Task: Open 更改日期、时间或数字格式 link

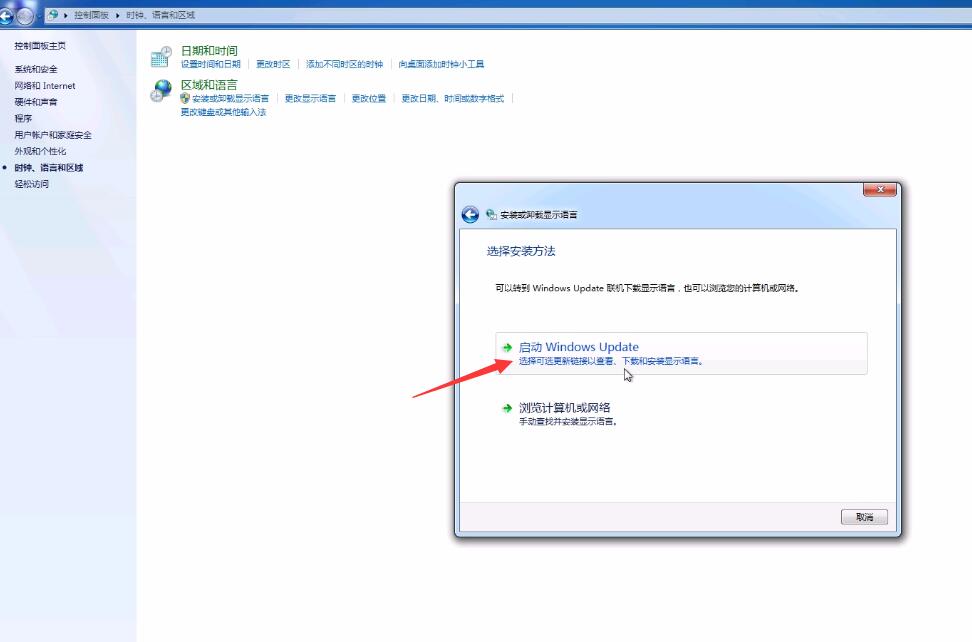Action: click(453, 98)
